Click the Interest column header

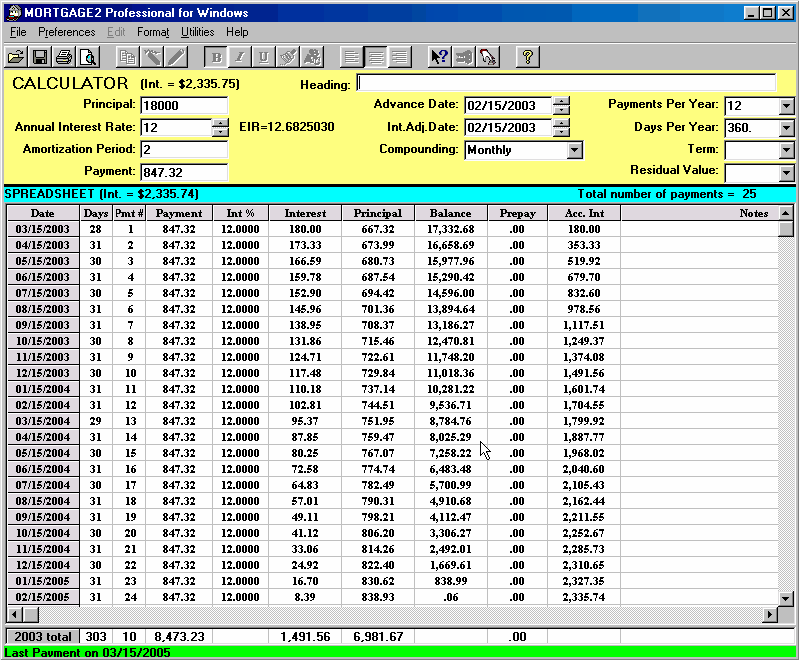pos(304,213)
